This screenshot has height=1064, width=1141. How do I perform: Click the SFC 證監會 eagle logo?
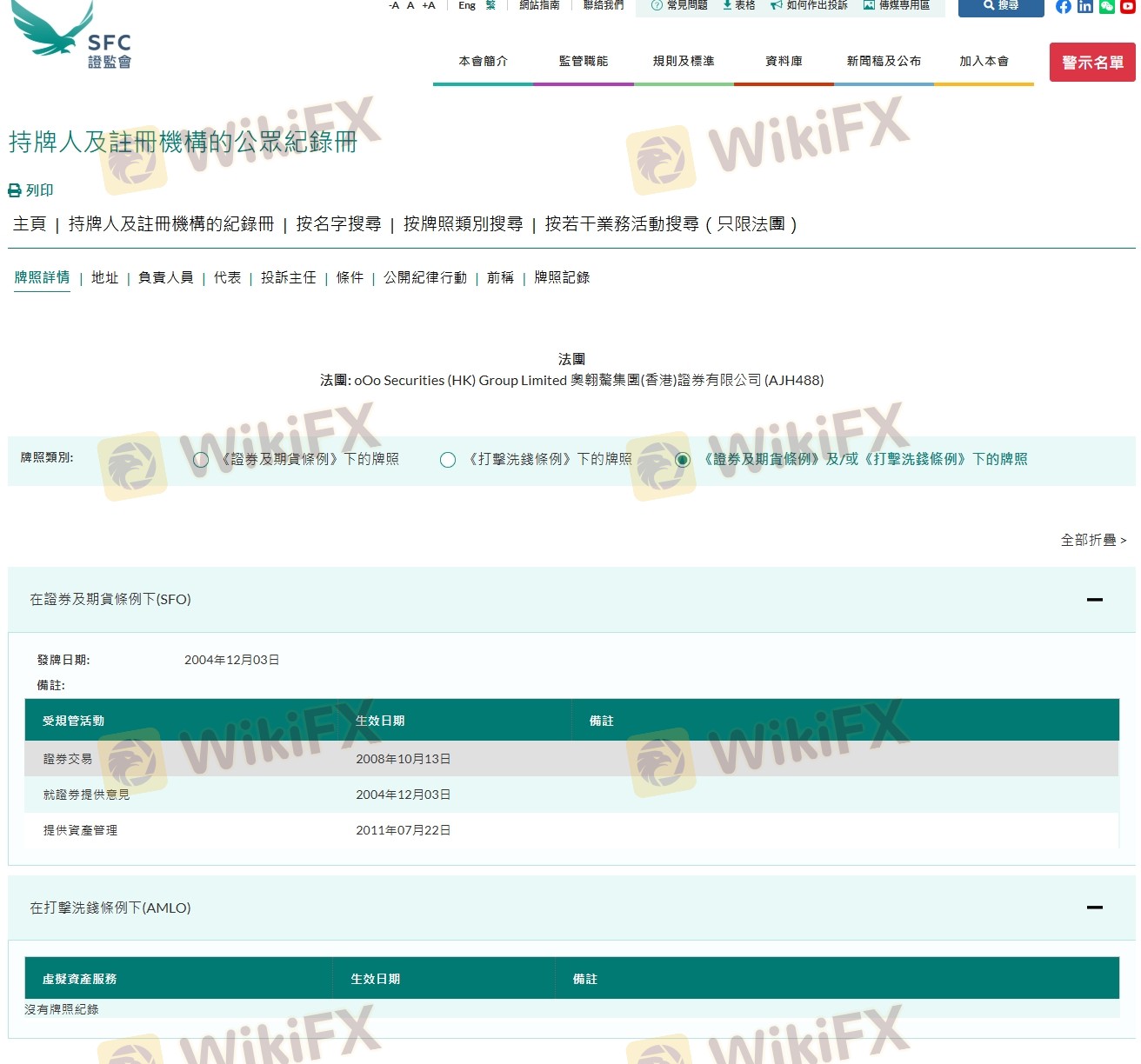tap(71, 37)
